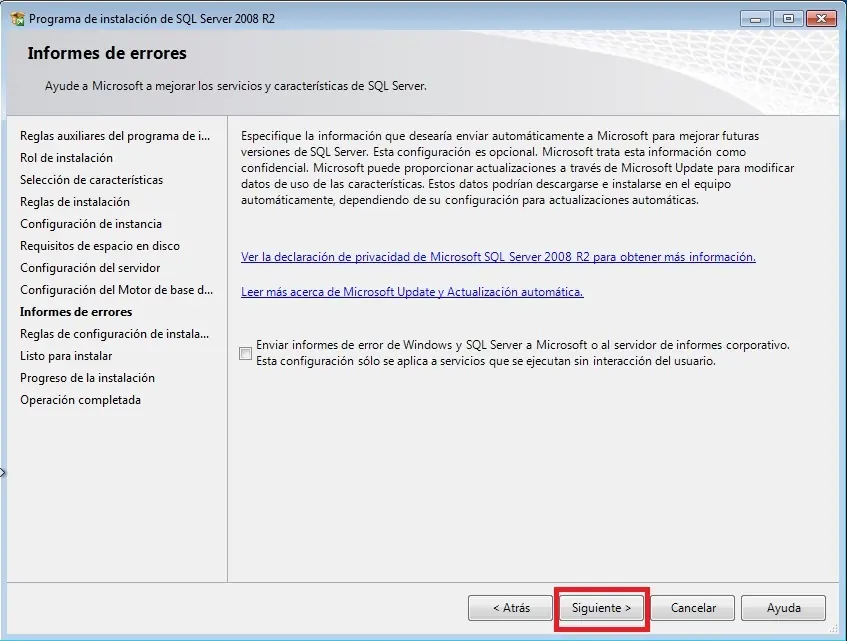The image size is (847, 641).
Task: Cancel setup with the Cancelar button
Action: 693,608
